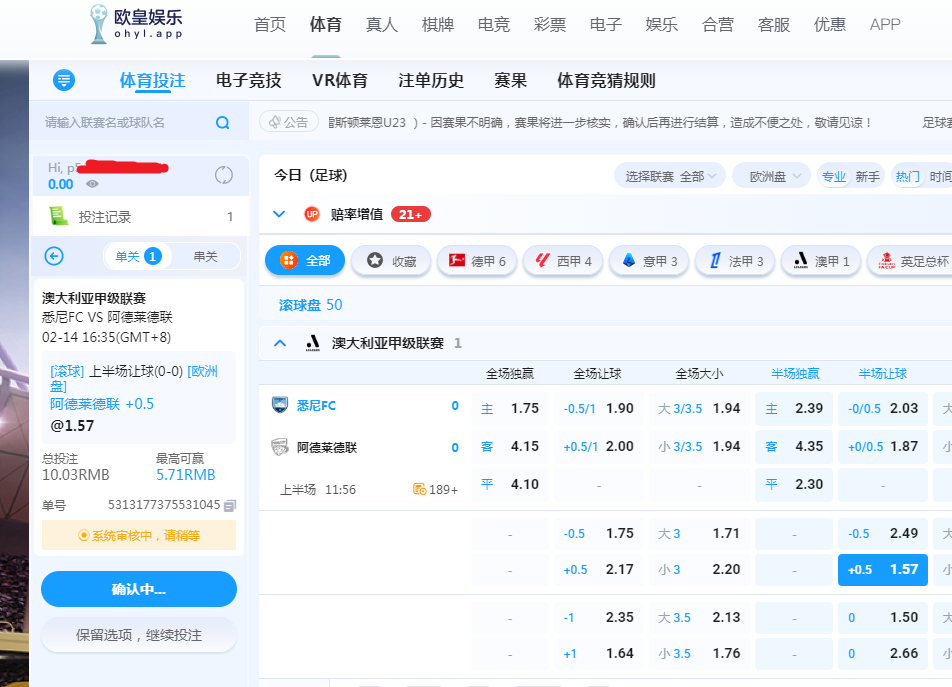The height and width of the screenshot is (687, 952).
Task: Open the 选择联赛 league dropdown
Action: coord(669,176)
